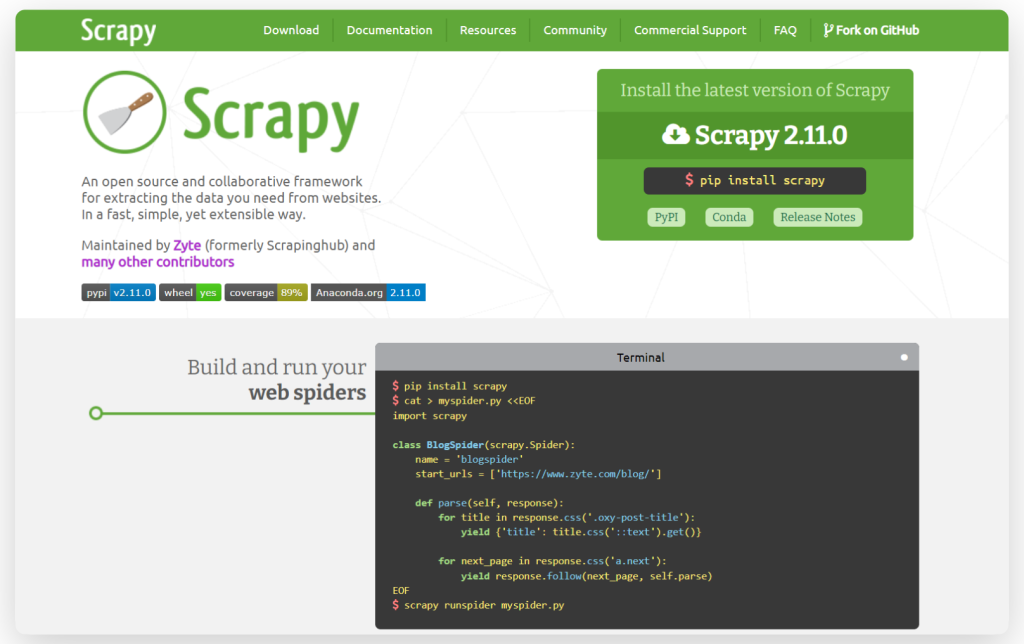
Task: Click the 'scrapy runspider myspider.py' command line
Action: (x=478, y=605)
